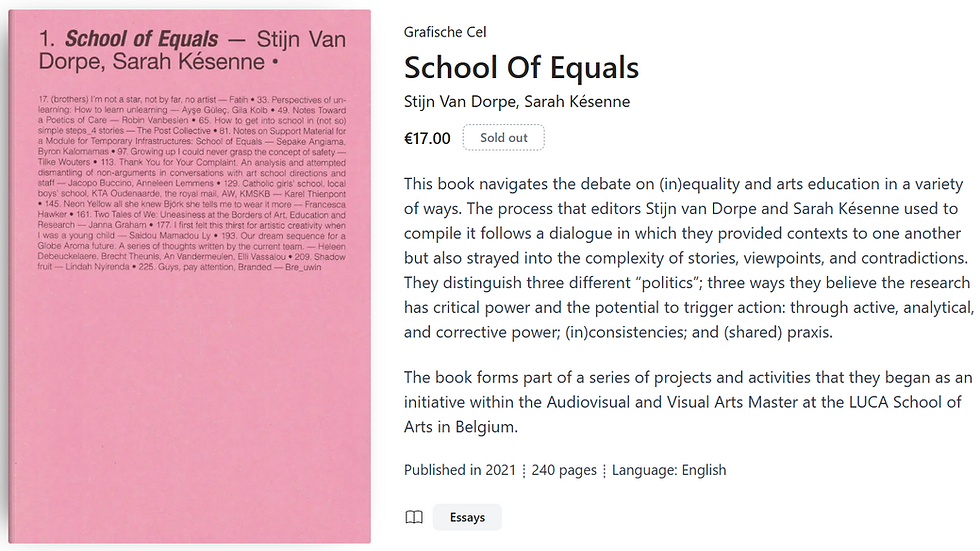Open the Grafische Cel publisher link
The image size is (980, 551).
[445, 32]
